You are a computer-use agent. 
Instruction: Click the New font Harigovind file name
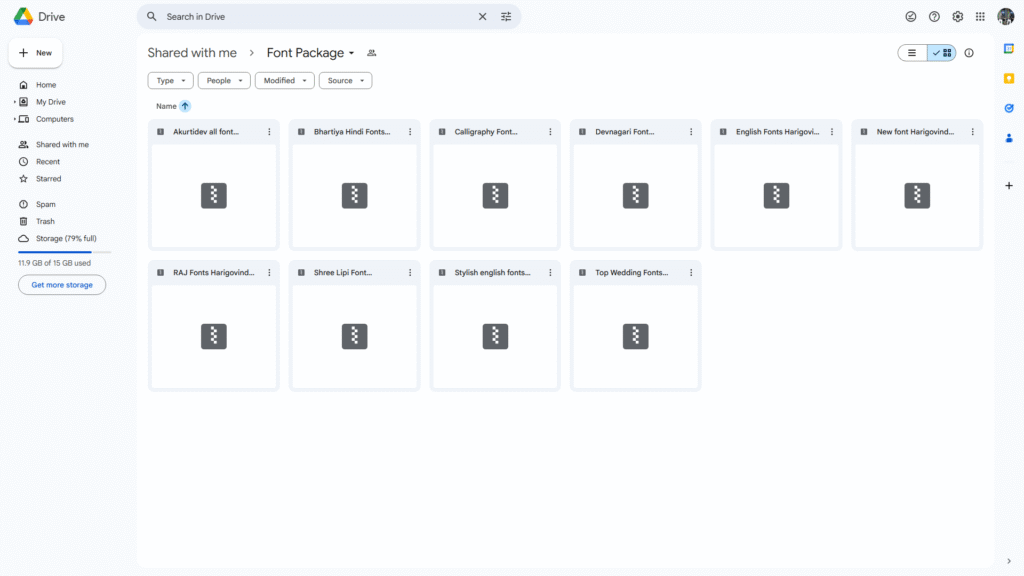click(915, 132)
